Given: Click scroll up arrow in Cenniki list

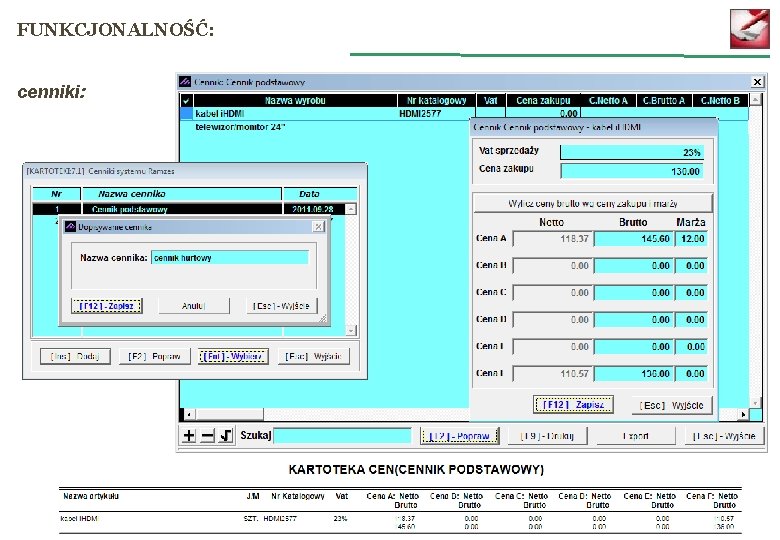Looking at the screenshot, I should click(351, 209).
